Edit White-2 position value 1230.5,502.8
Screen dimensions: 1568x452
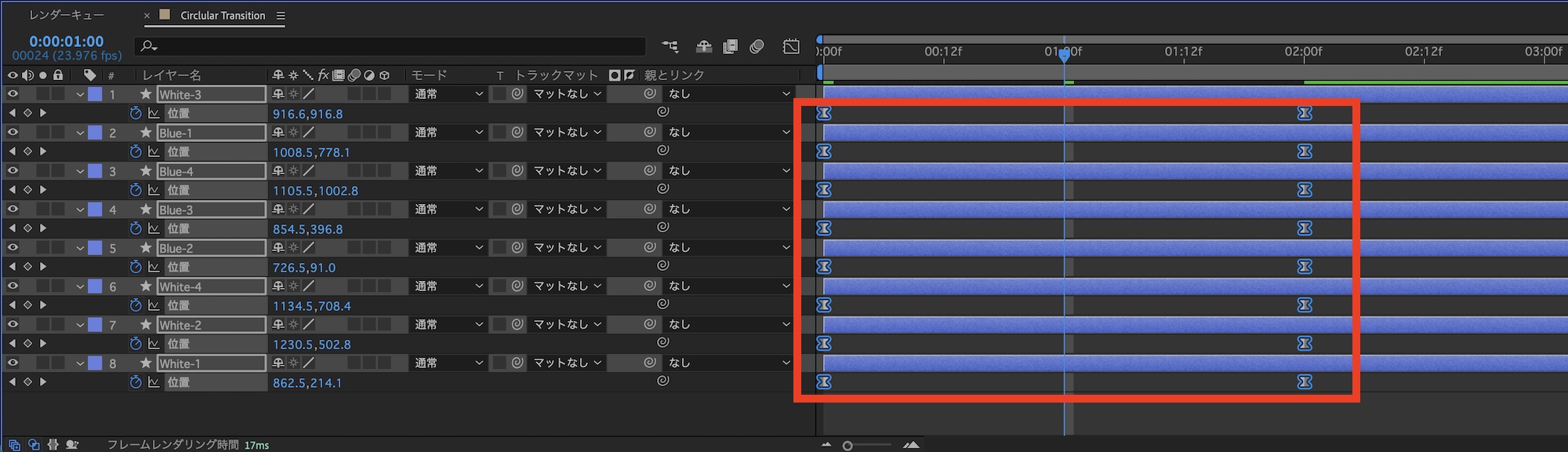[311, 344]
